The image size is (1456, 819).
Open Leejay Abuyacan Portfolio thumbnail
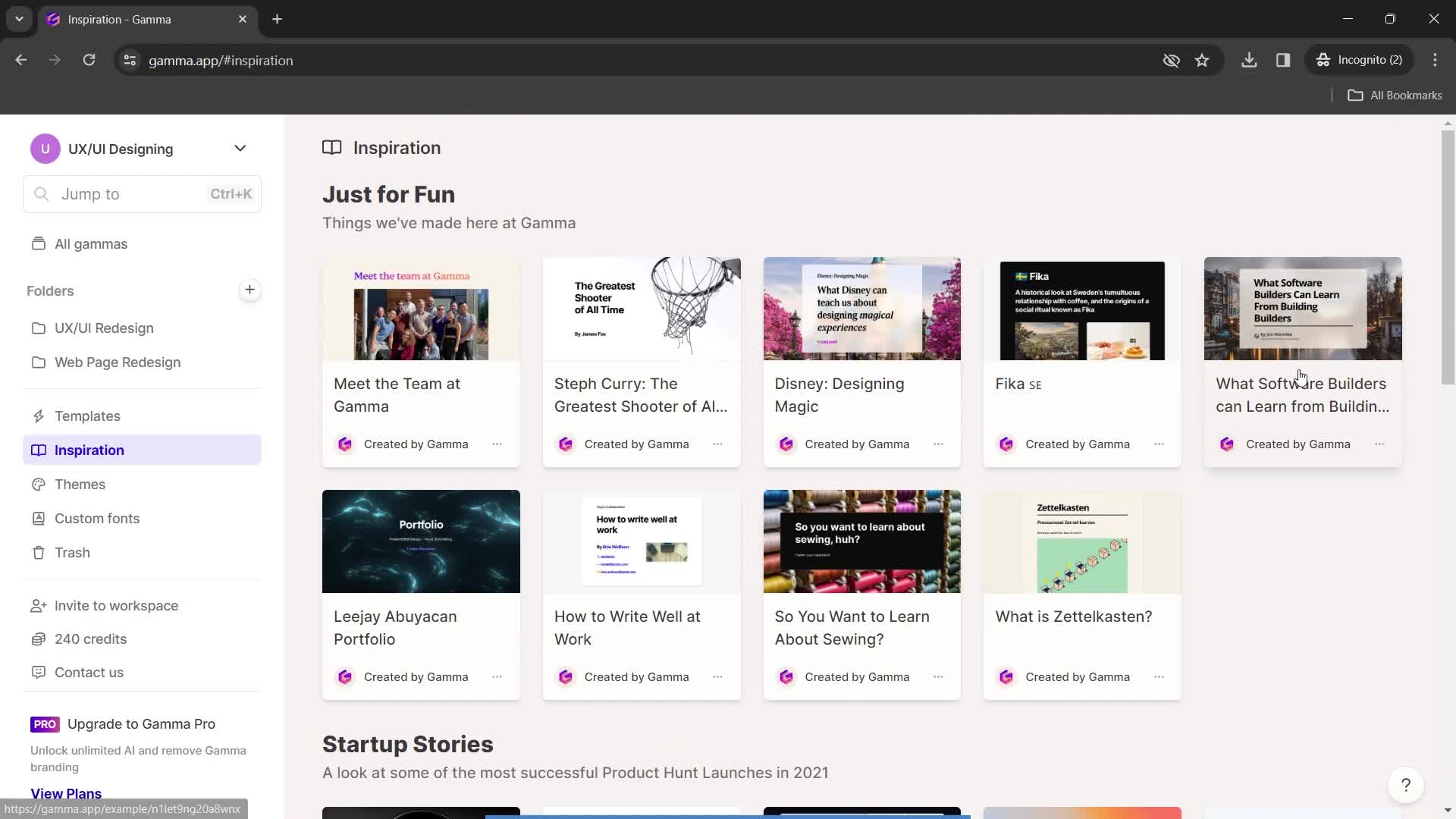tap(421, 541)
